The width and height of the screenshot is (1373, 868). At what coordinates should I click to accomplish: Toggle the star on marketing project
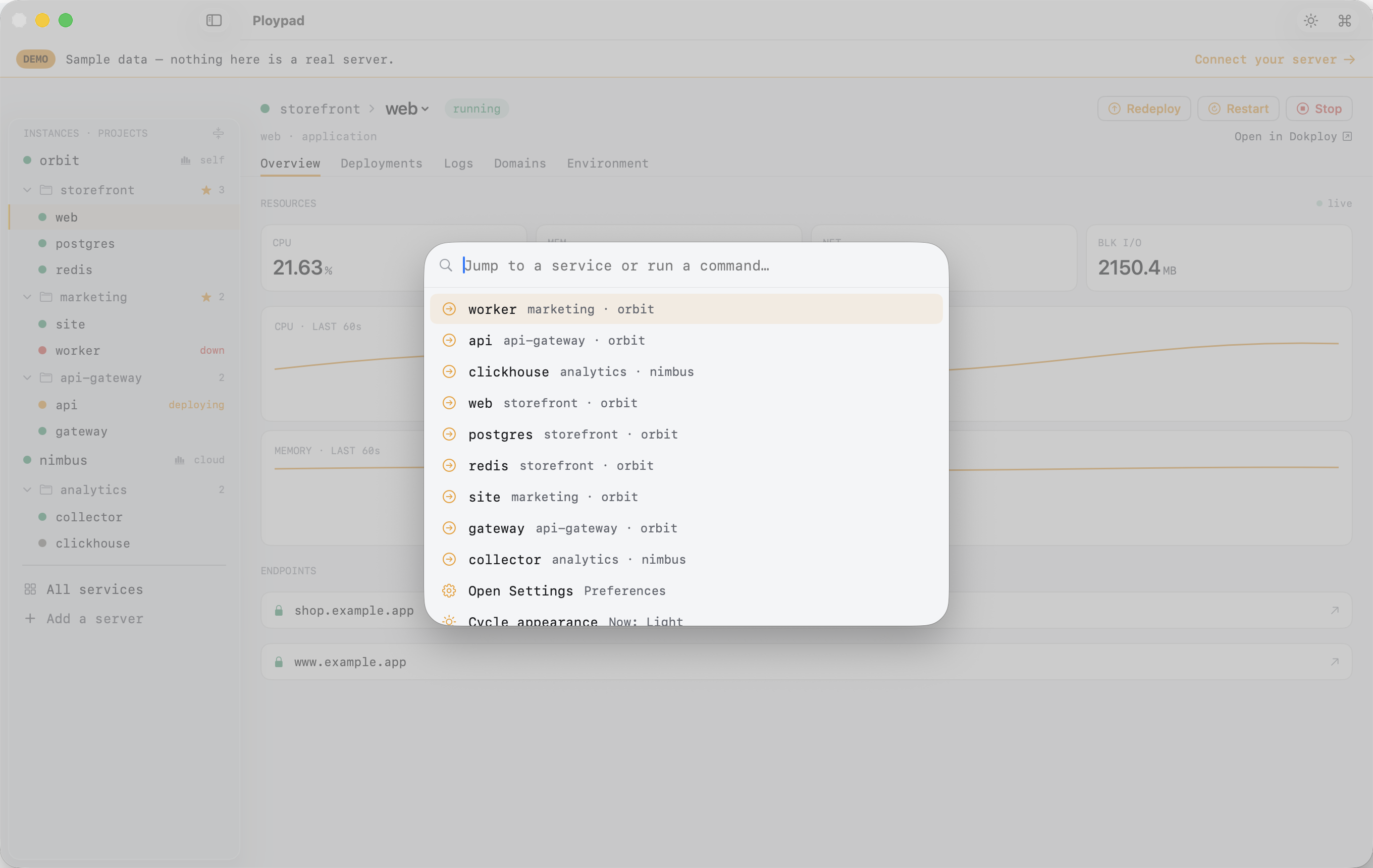[x=206, y=297]
